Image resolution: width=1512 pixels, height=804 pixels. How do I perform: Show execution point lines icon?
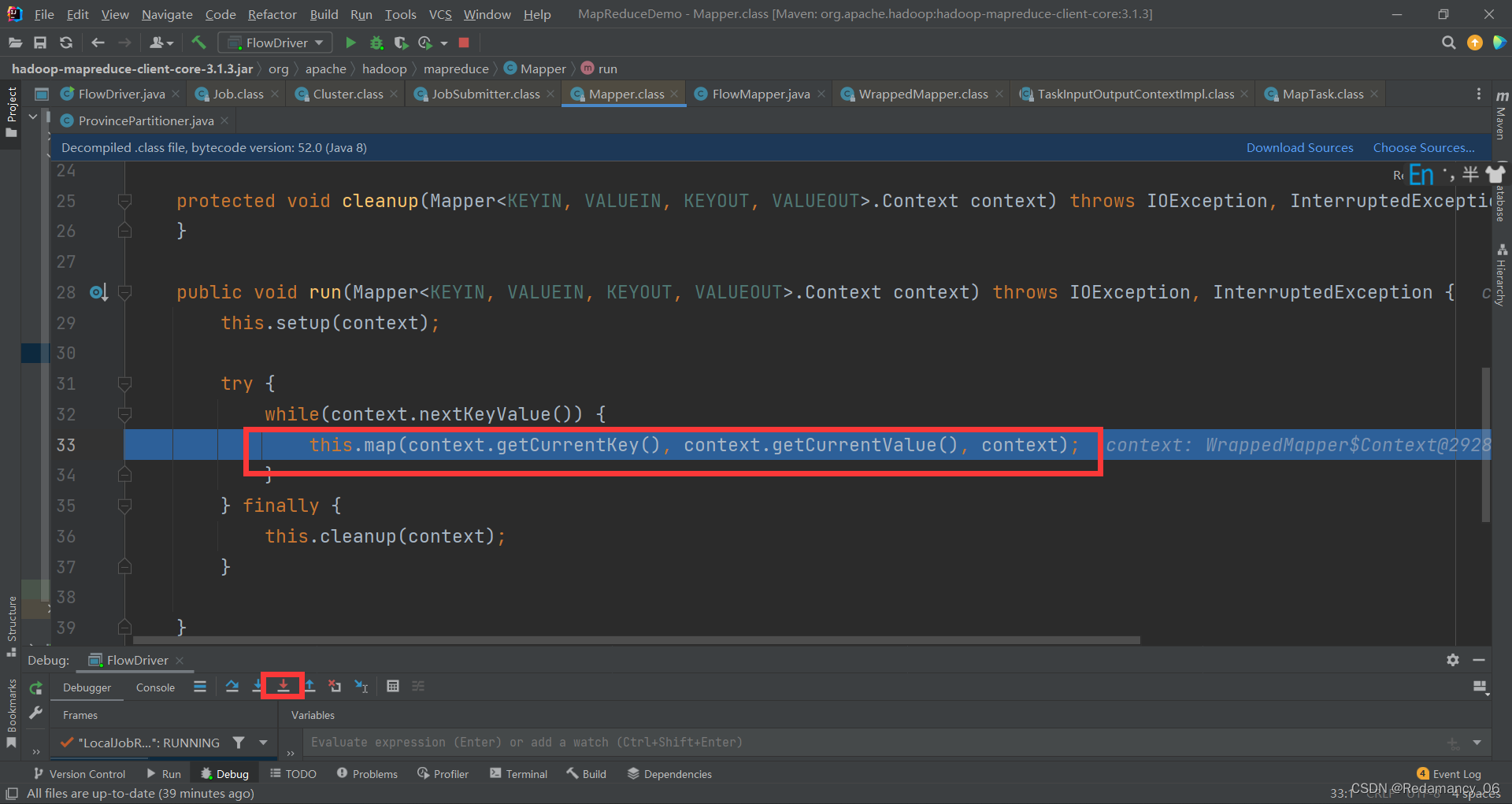(x=200, y=686)
